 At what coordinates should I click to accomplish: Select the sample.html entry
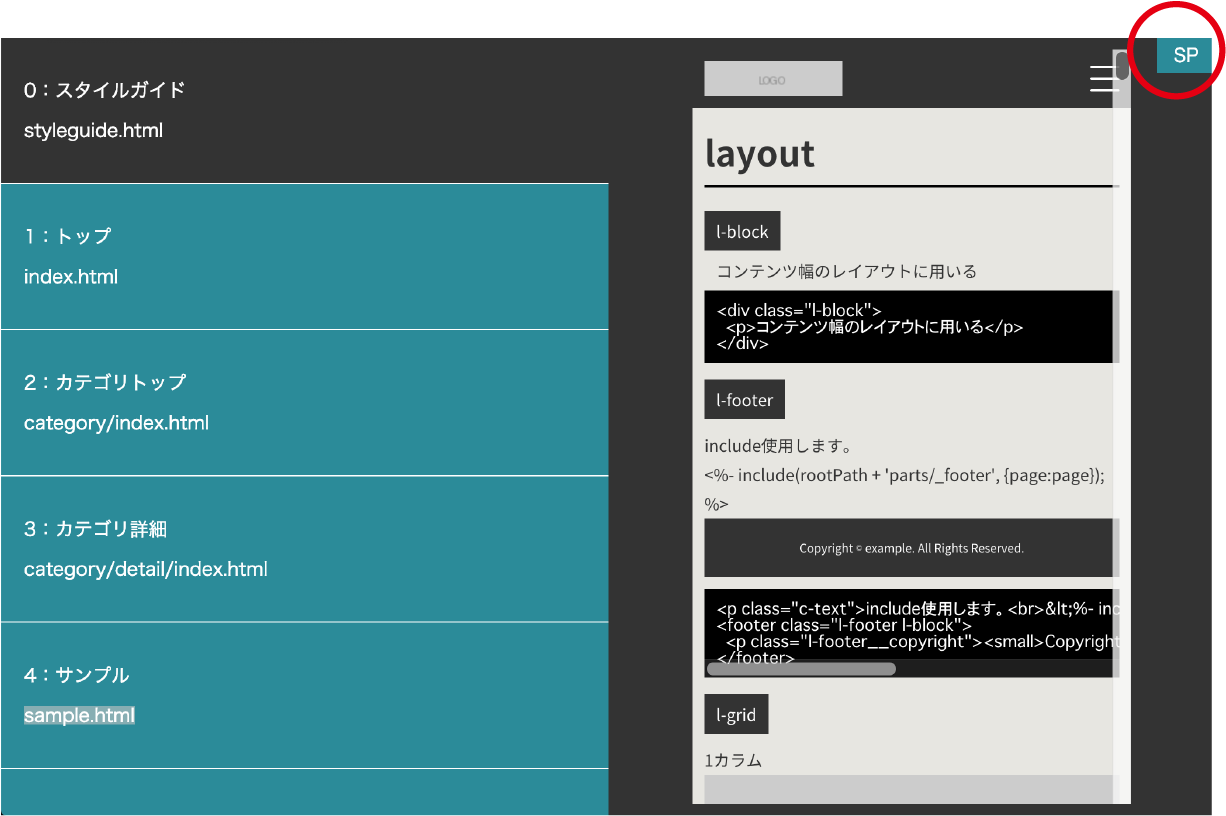[304, 696]
